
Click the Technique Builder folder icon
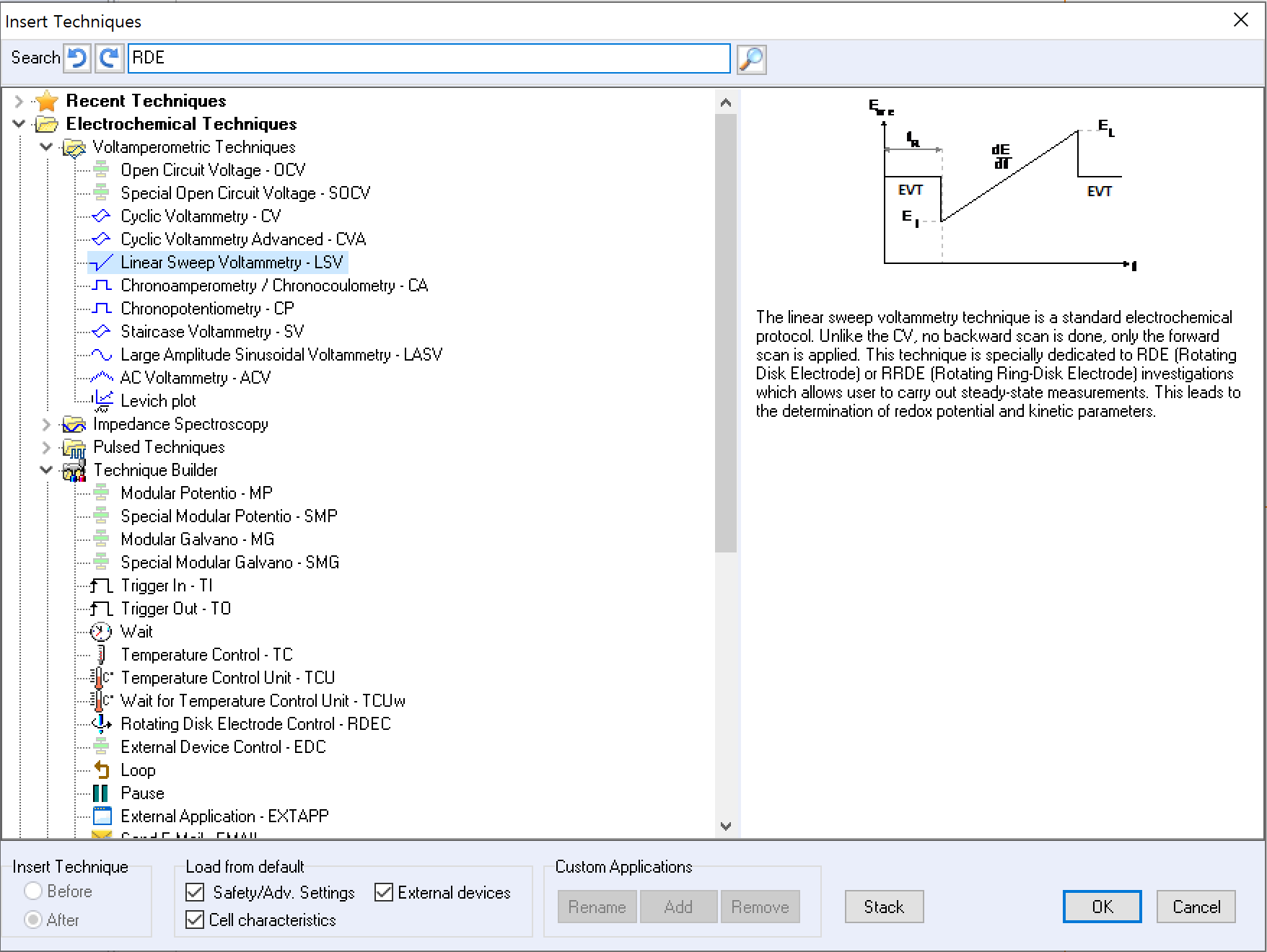(74, 471)
